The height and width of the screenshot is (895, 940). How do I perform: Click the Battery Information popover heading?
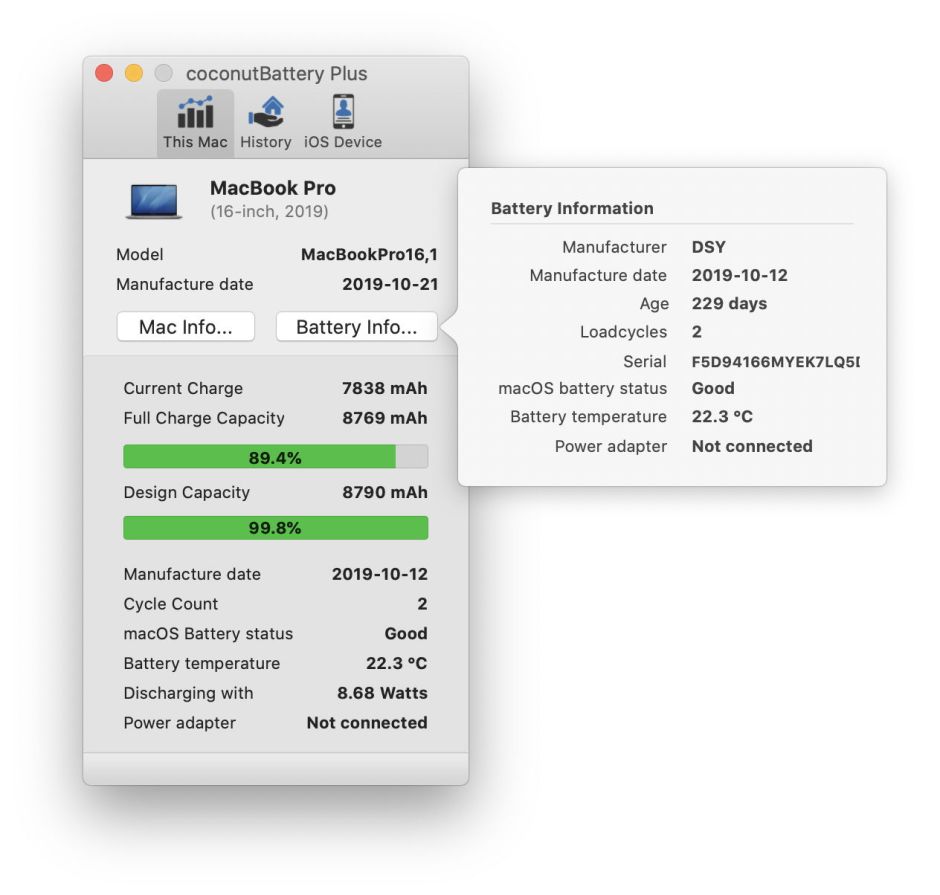coord(572,208)
